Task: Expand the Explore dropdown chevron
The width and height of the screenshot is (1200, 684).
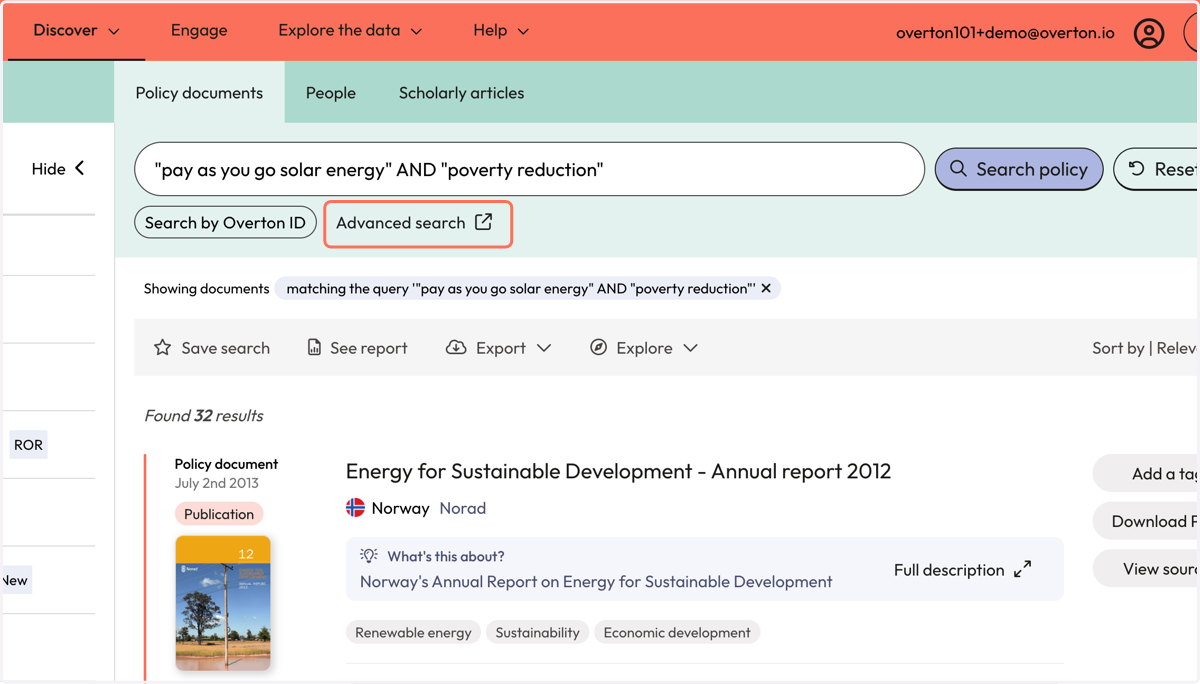Action: click(x=690, y=348)
